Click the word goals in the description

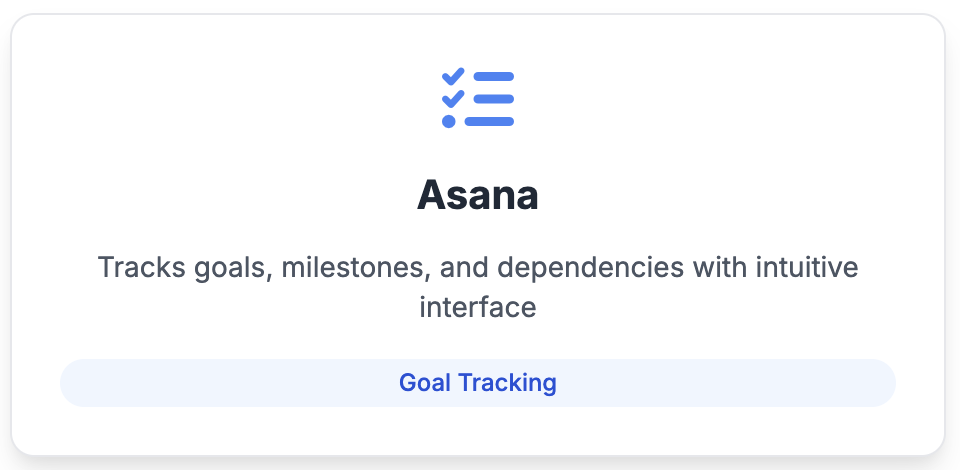pos(233,269)
